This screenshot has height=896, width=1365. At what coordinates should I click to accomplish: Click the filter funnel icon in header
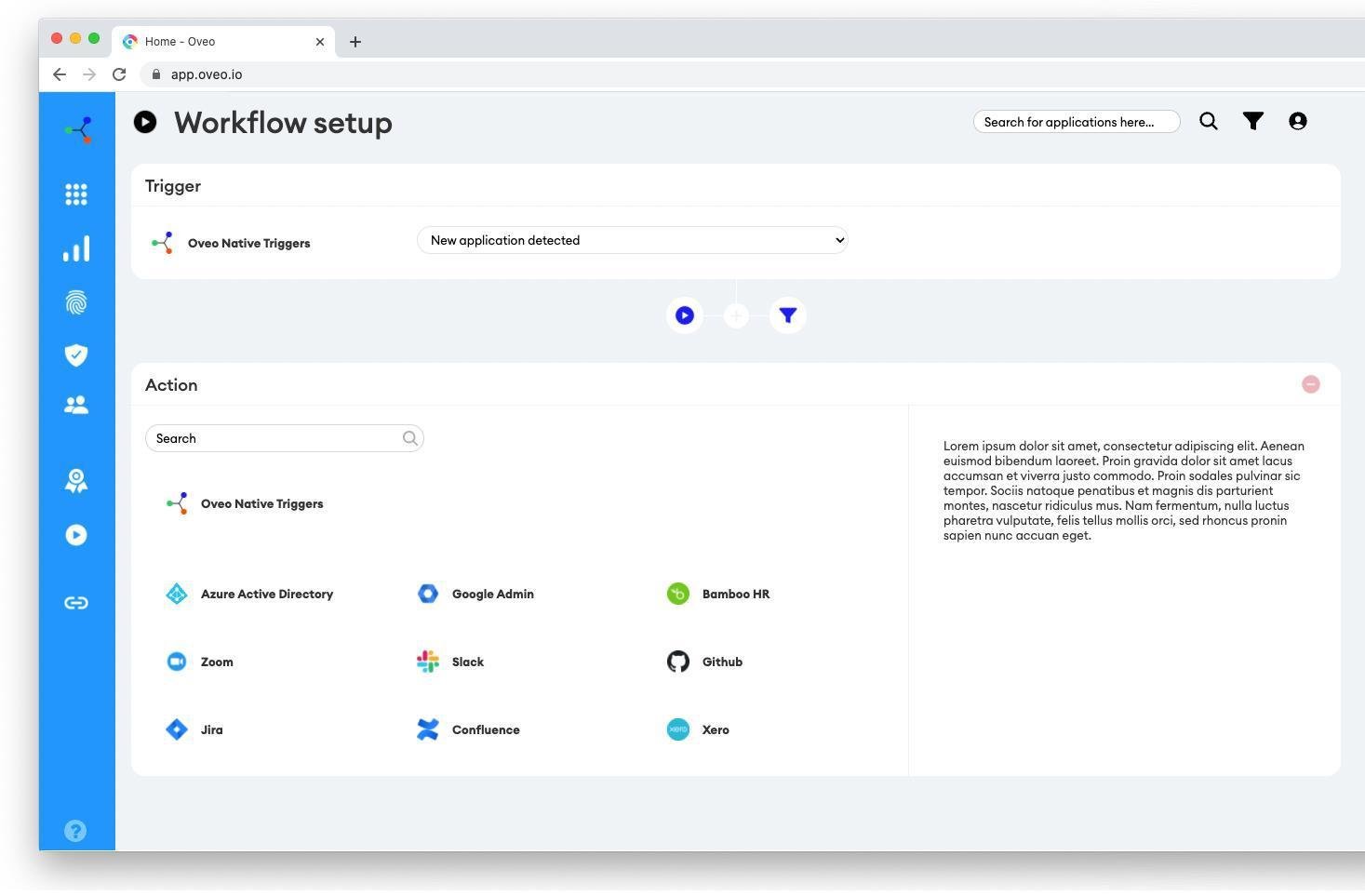[1253, 121]
